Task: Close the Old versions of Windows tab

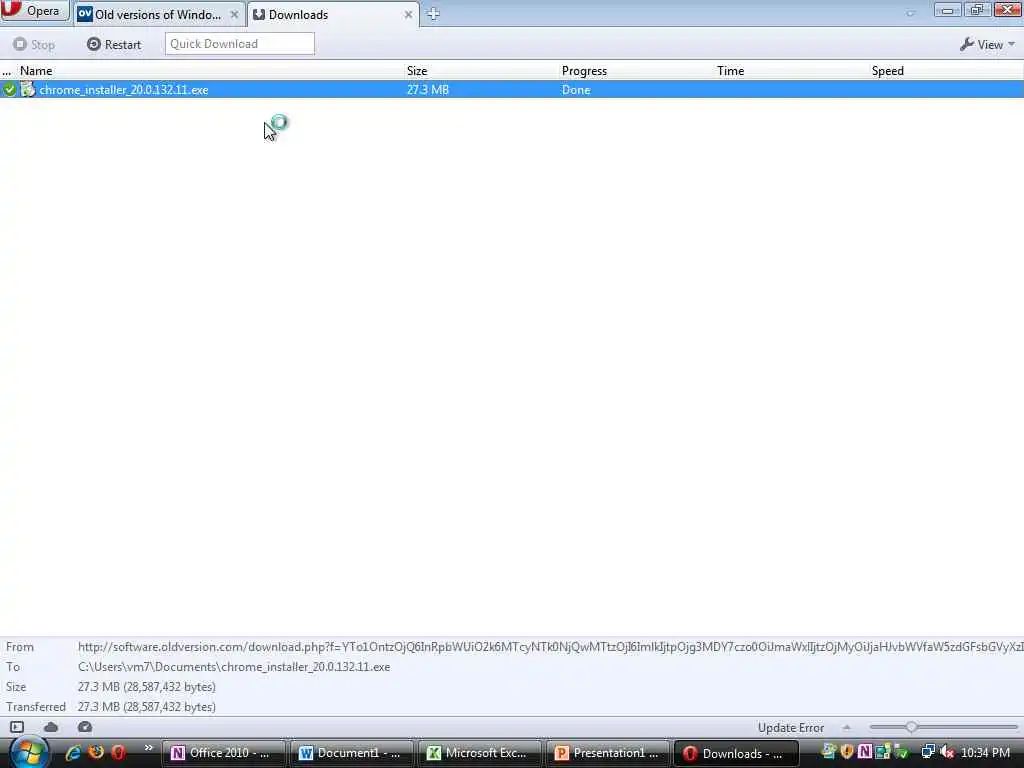Action: point(234,14)
